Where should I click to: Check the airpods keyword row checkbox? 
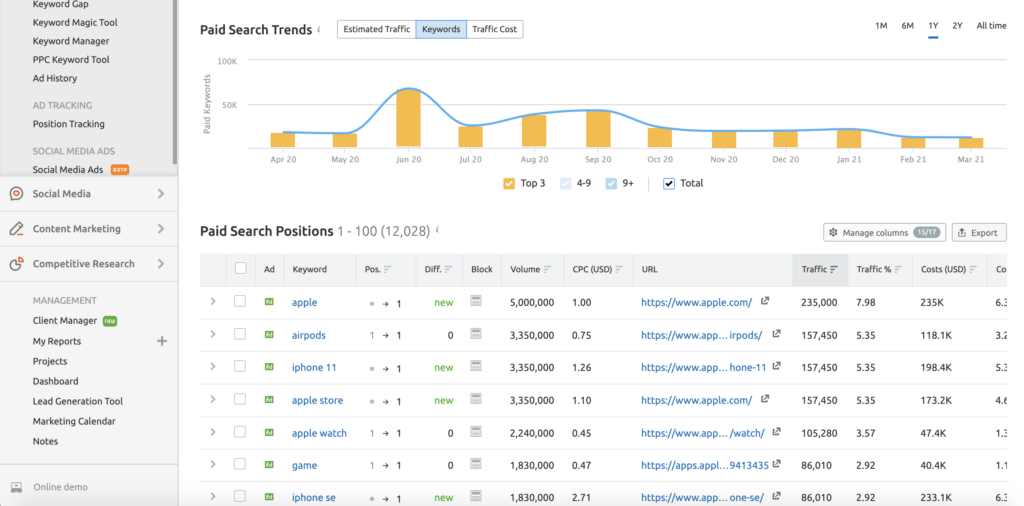coord(240,334)
